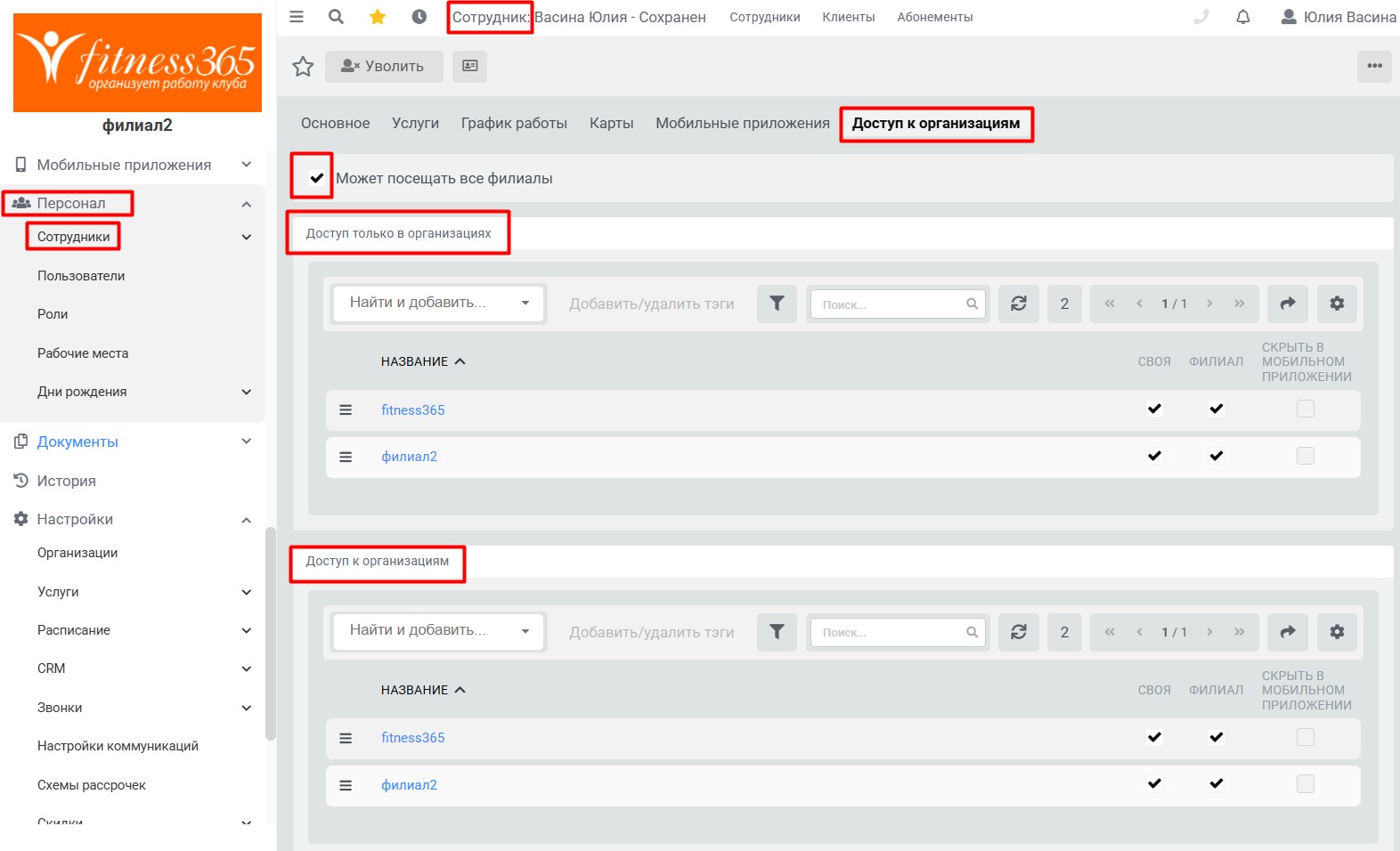Click filter funnel in first organizations table
Viewport: 1400px width, 851px height.
click(x=777, y=304)
